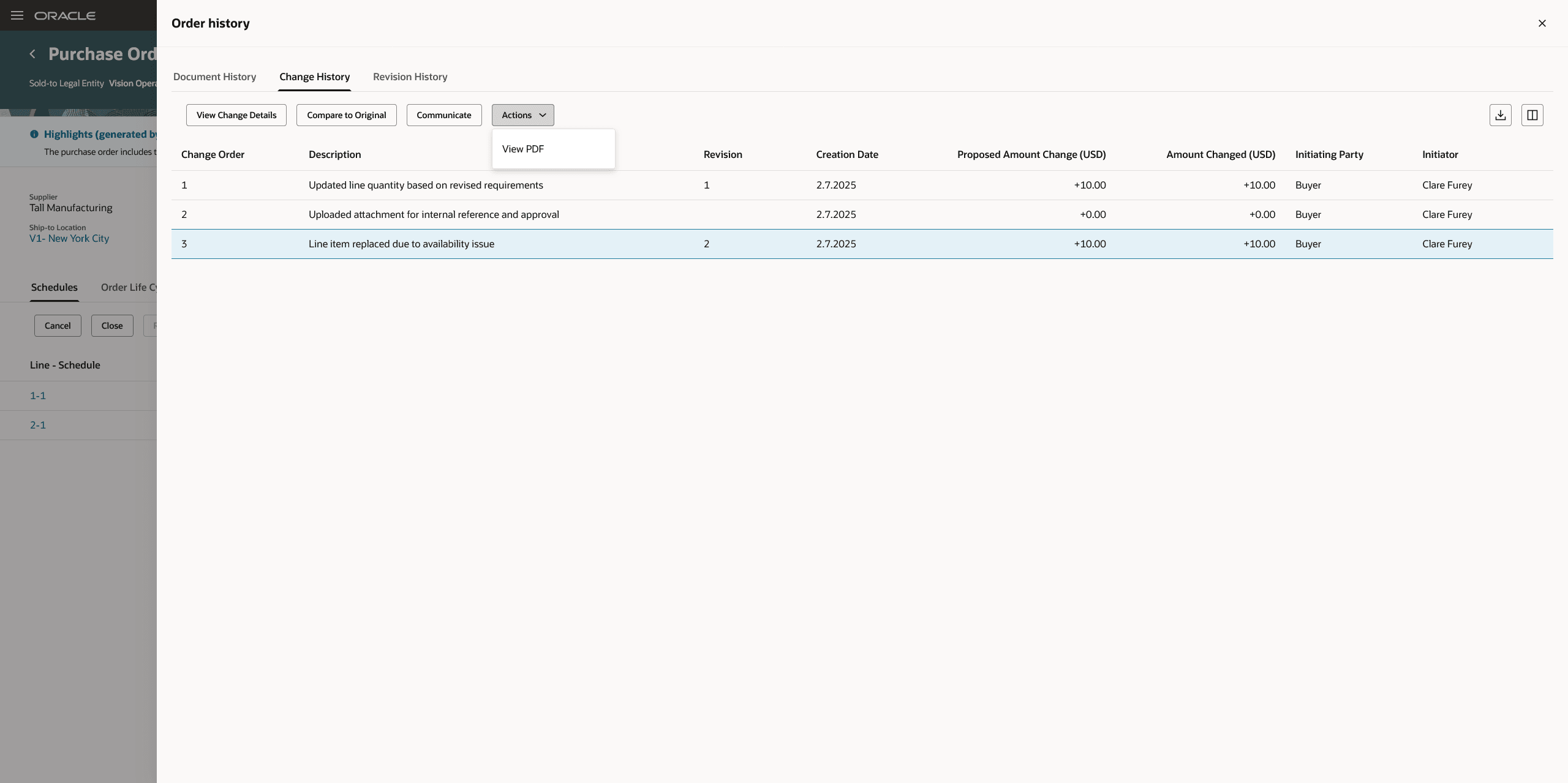This screenshot has height=783, width=1568.
Task: Select the Schedules tab
Action: click(x=54, y=287)
